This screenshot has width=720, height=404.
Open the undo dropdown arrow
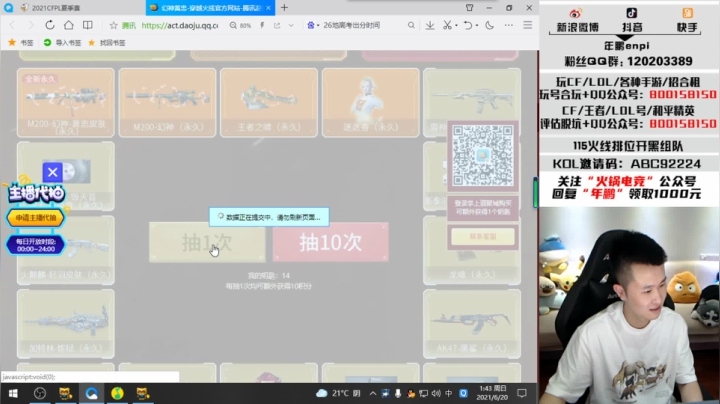(477, 25)
